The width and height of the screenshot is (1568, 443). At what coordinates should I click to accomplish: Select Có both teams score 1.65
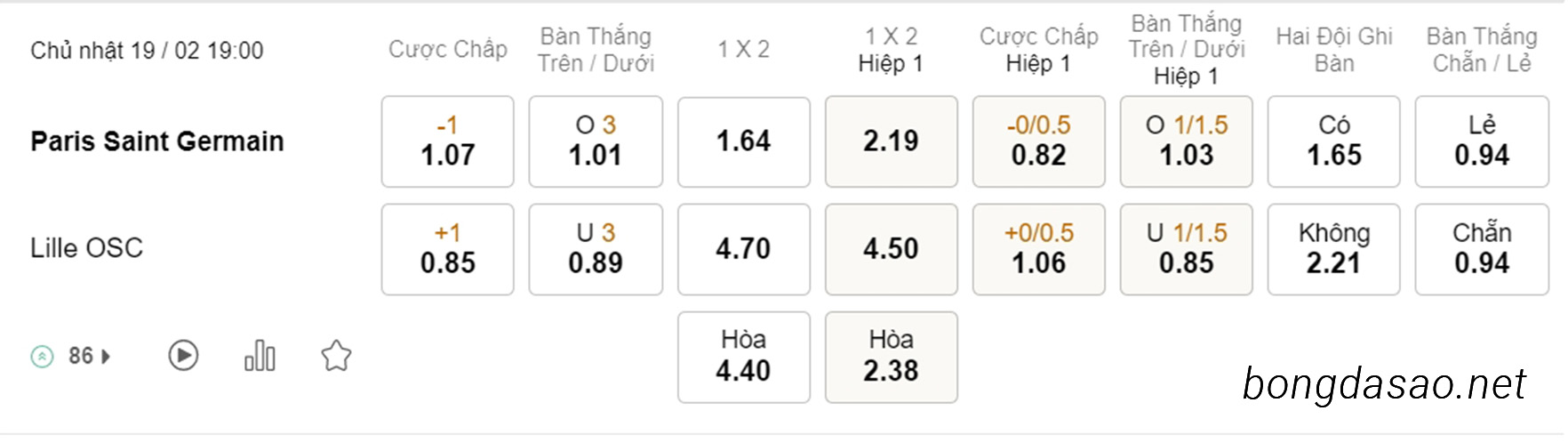pyautogui.click(x=1334, y=141)
